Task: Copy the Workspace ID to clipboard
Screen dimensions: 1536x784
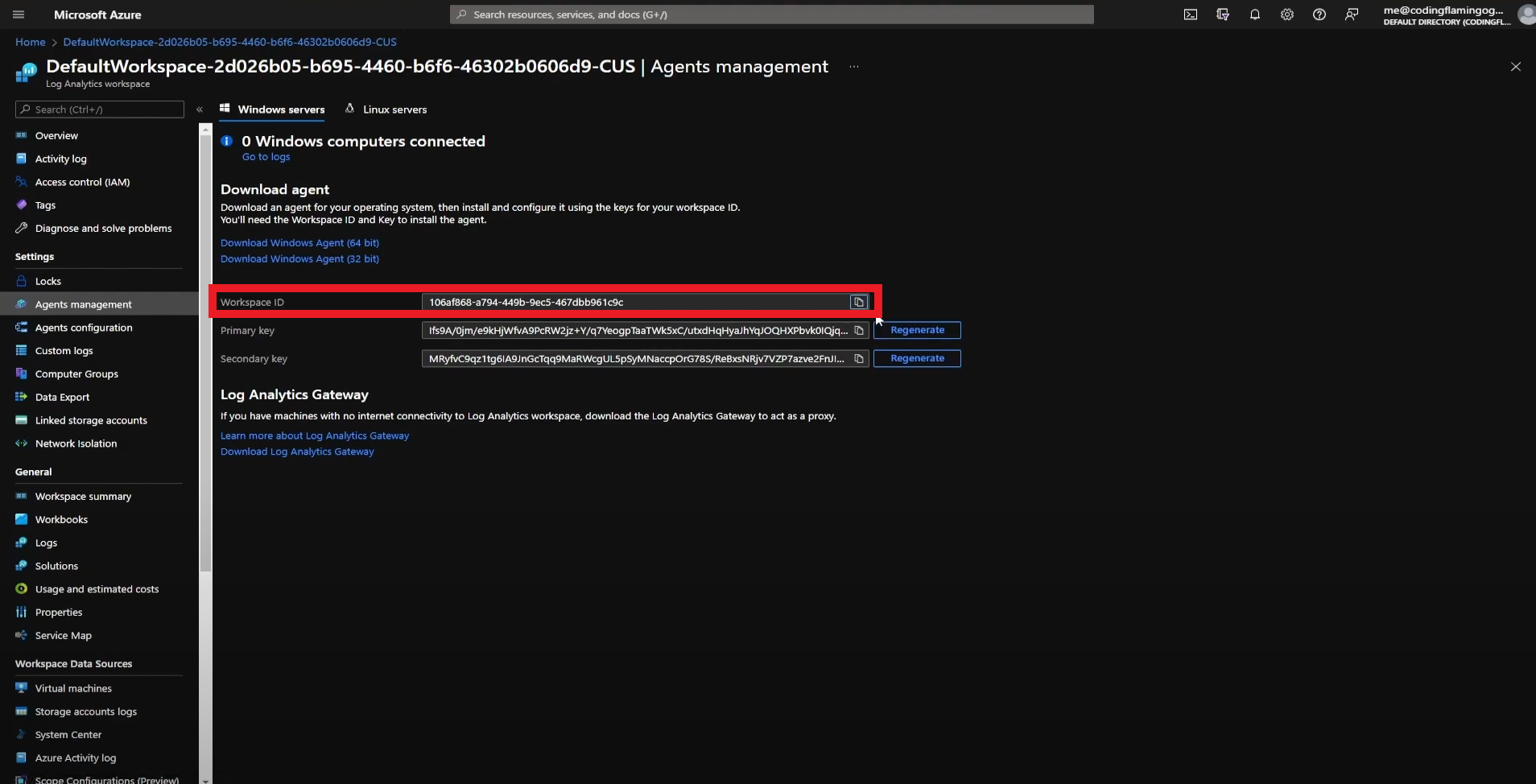Action: coord(859,302)
